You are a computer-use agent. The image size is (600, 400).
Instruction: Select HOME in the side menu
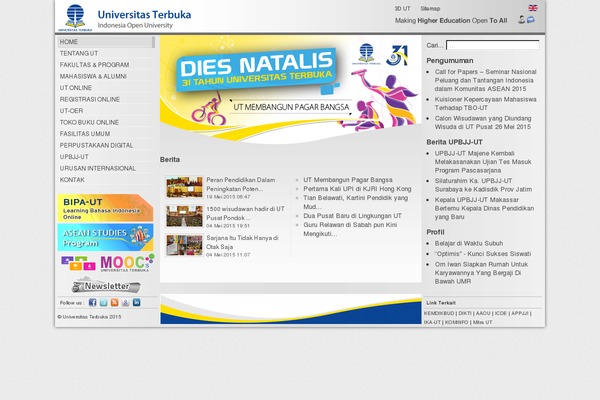coord(106,42)
